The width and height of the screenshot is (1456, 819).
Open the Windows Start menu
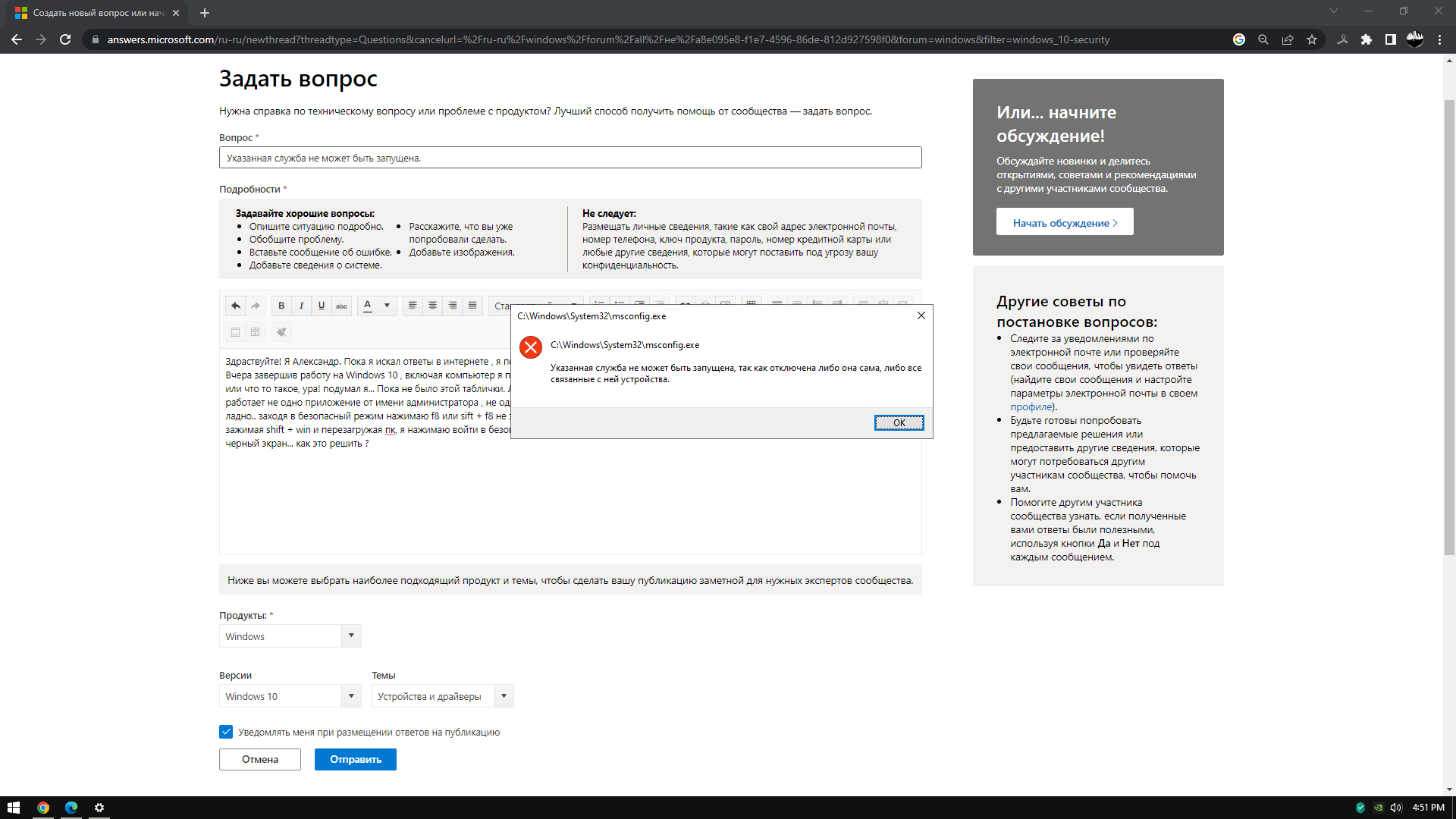click(x=14, y=808)
